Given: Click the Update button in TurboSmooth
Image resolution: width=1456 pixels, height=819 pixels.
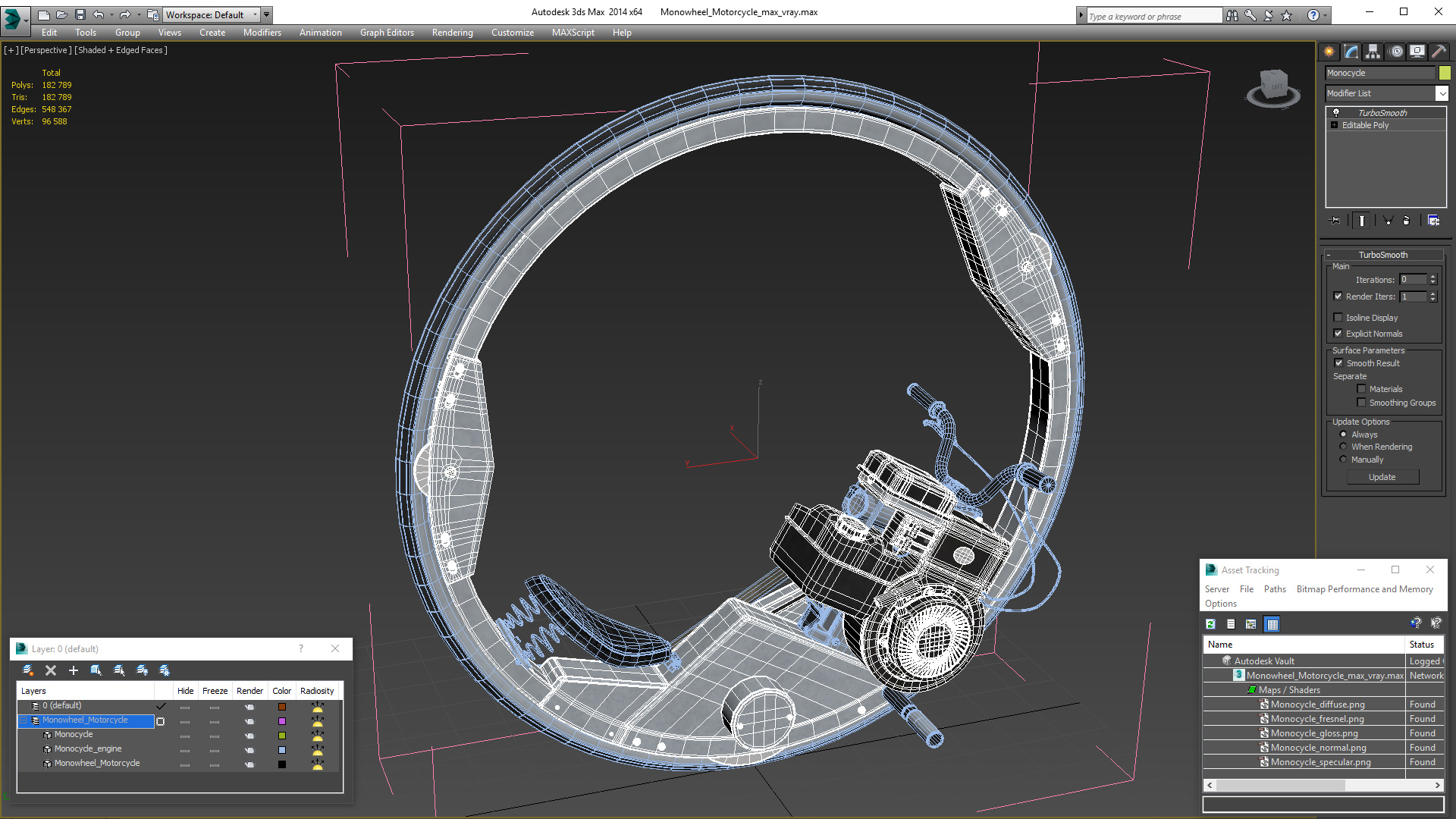Looking at the screenshot, I should [x=1382, y=477].
